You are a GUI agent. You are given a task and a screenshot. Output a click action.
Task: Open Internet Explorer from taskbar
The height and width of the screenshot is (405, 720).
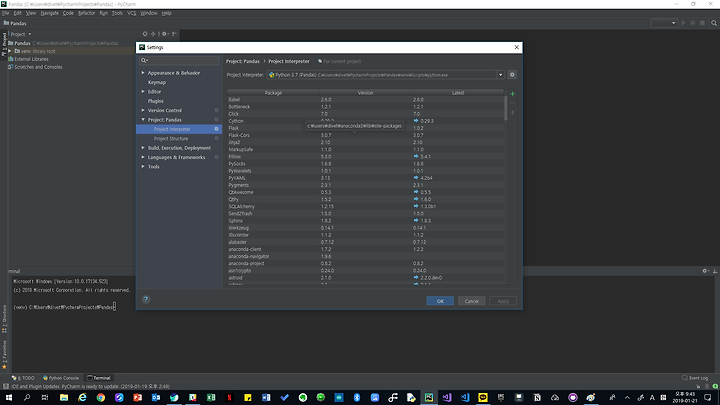tap(82, 398)
